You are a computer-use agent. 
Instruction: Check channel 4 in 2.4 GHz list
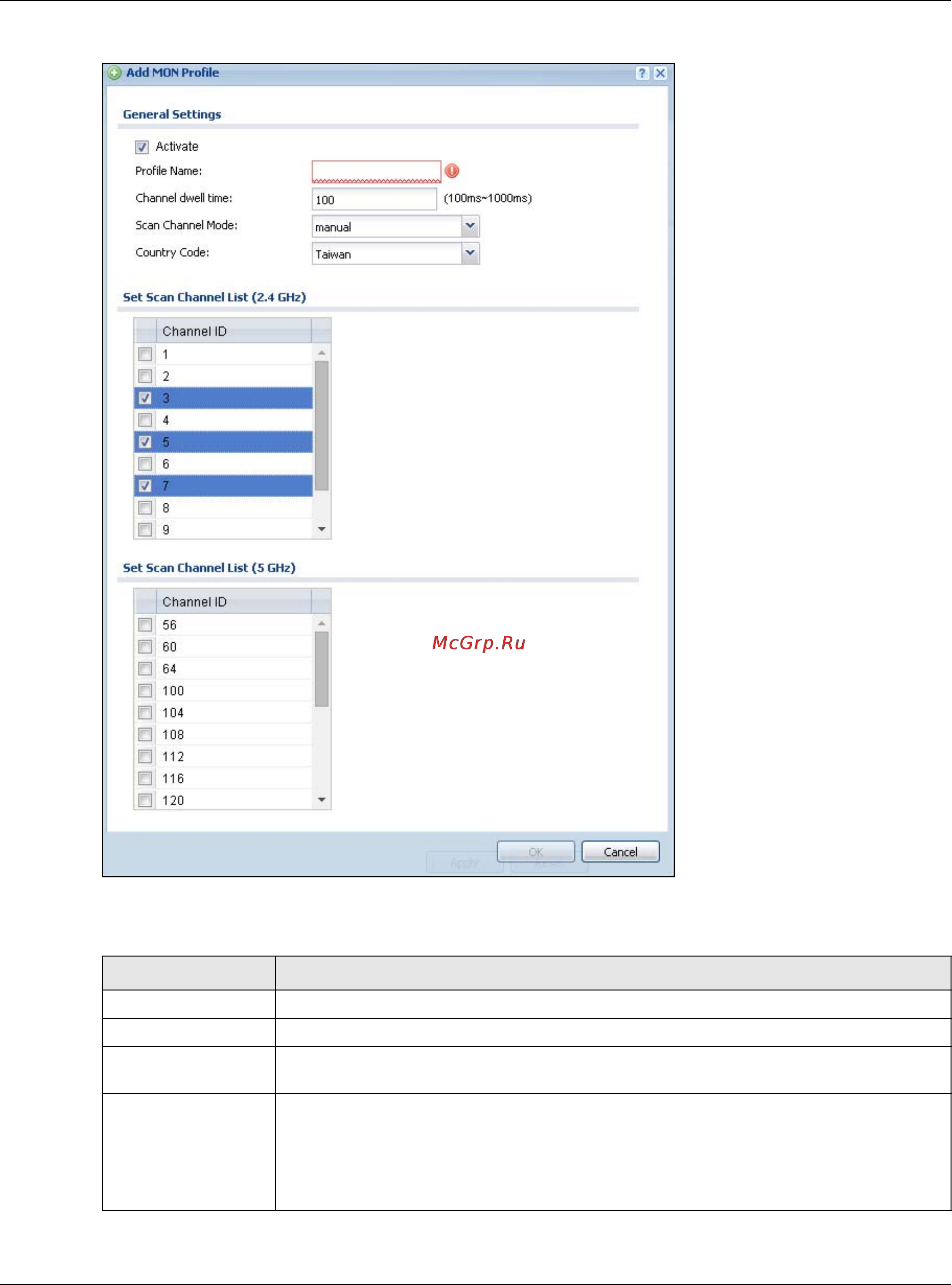pyautogui.click(x=145, y=420)
